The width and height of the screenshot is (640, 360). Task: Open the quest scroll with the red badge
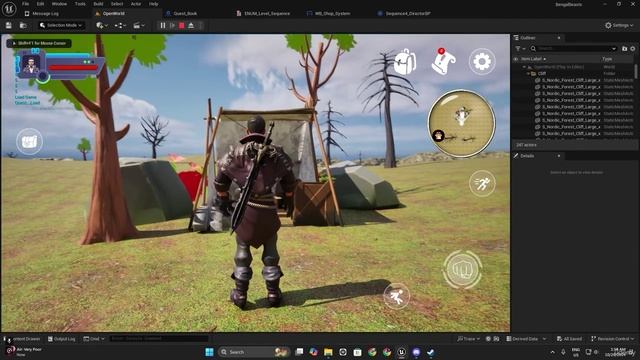point(443,62)
